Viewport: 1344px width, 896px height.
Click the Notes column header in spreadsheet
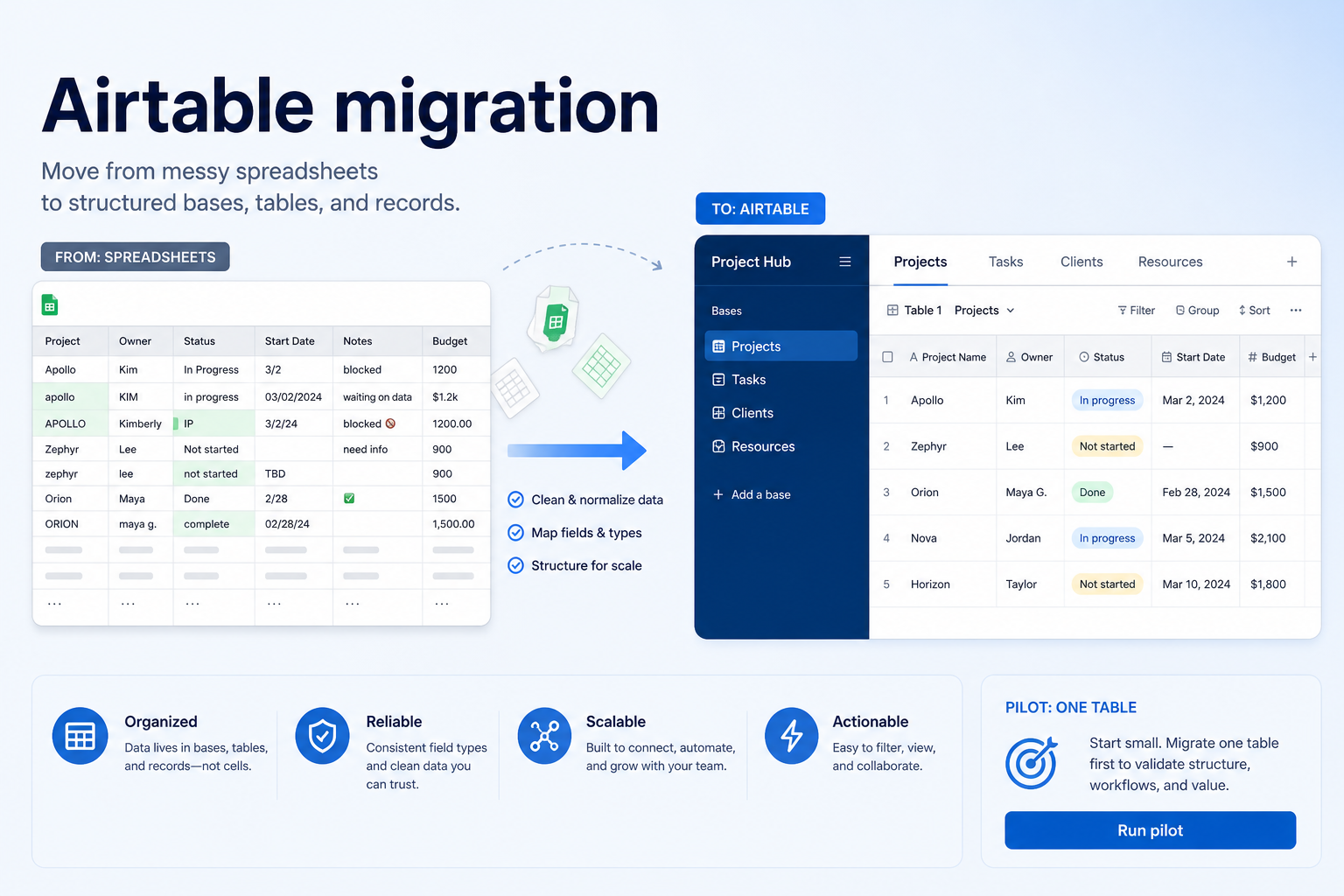point(377,341)
